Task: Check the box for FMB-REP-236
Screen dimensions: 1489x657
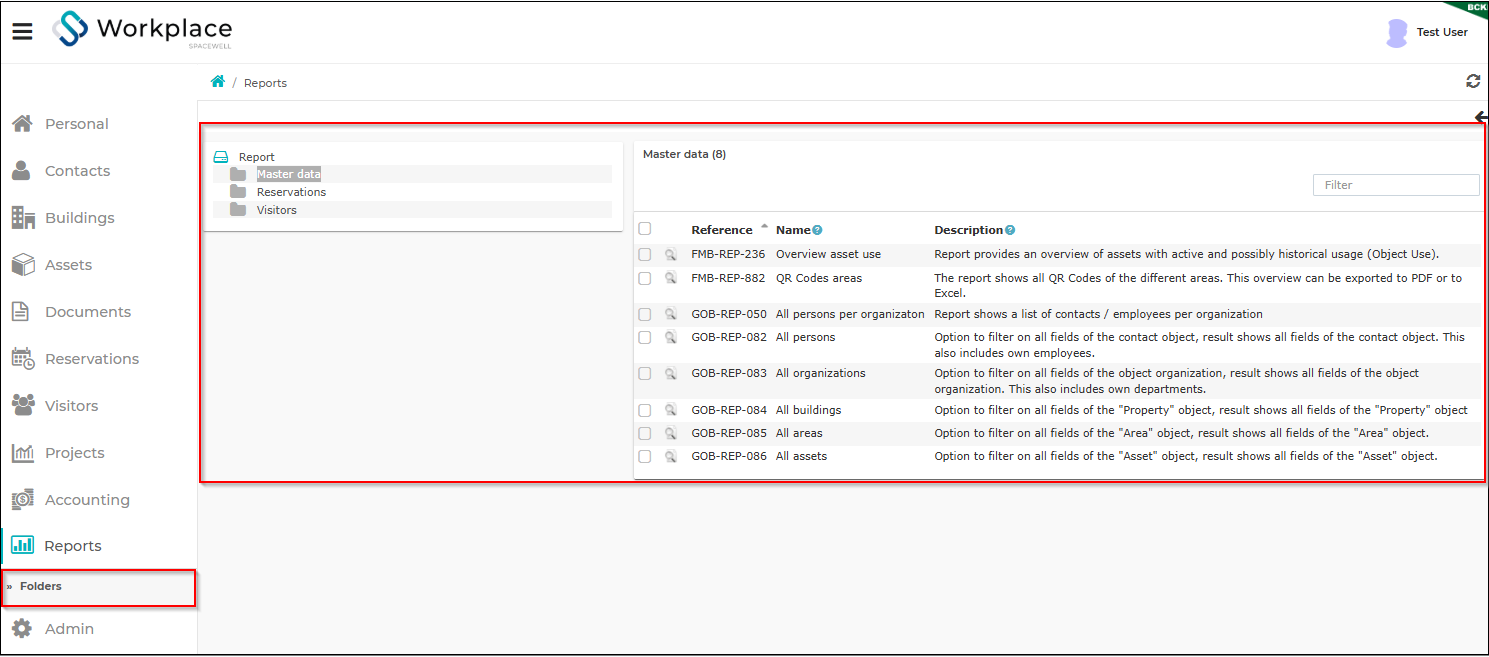Action: point(645,254)
